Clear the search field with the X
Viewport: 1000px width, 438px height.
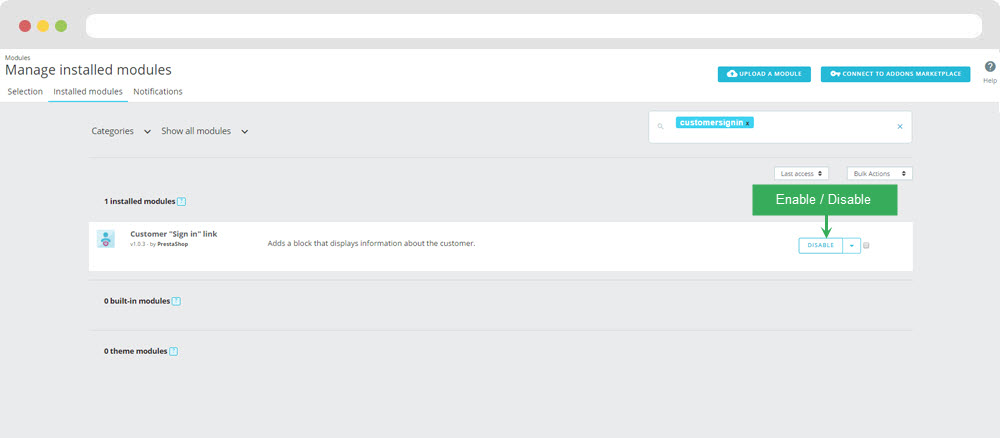900,126
